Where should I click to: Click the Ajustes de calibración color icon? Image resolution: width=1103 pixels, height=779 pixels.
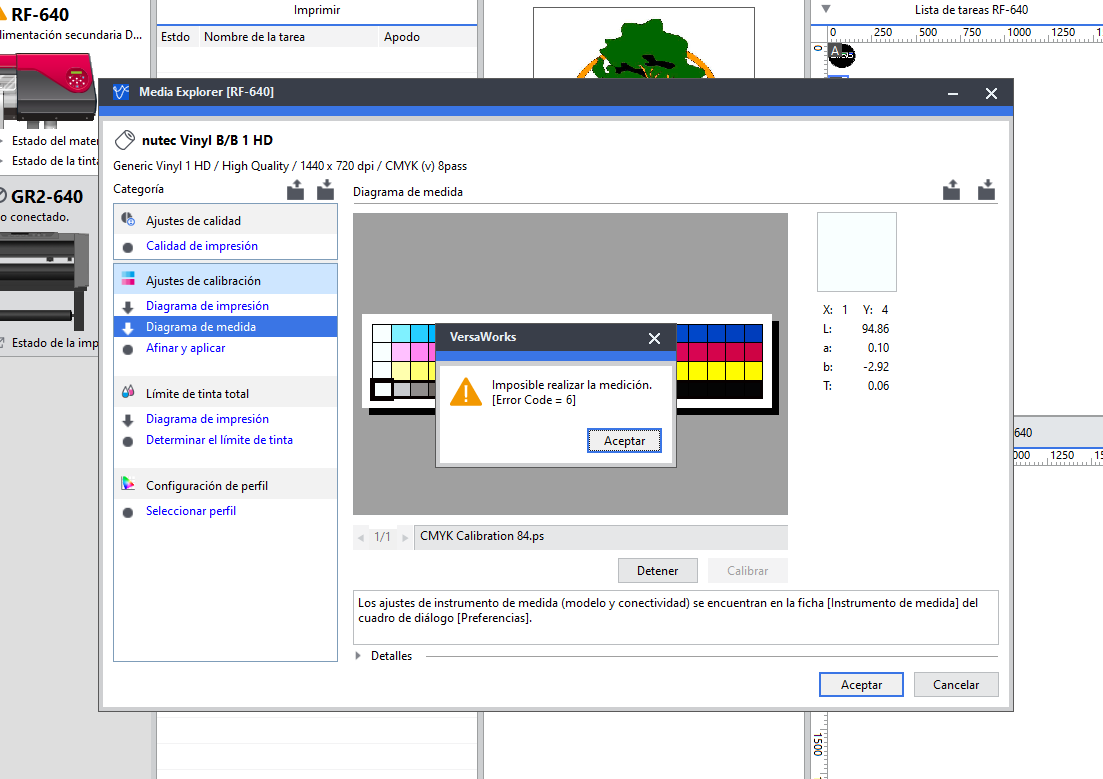[x=127, y=279]
